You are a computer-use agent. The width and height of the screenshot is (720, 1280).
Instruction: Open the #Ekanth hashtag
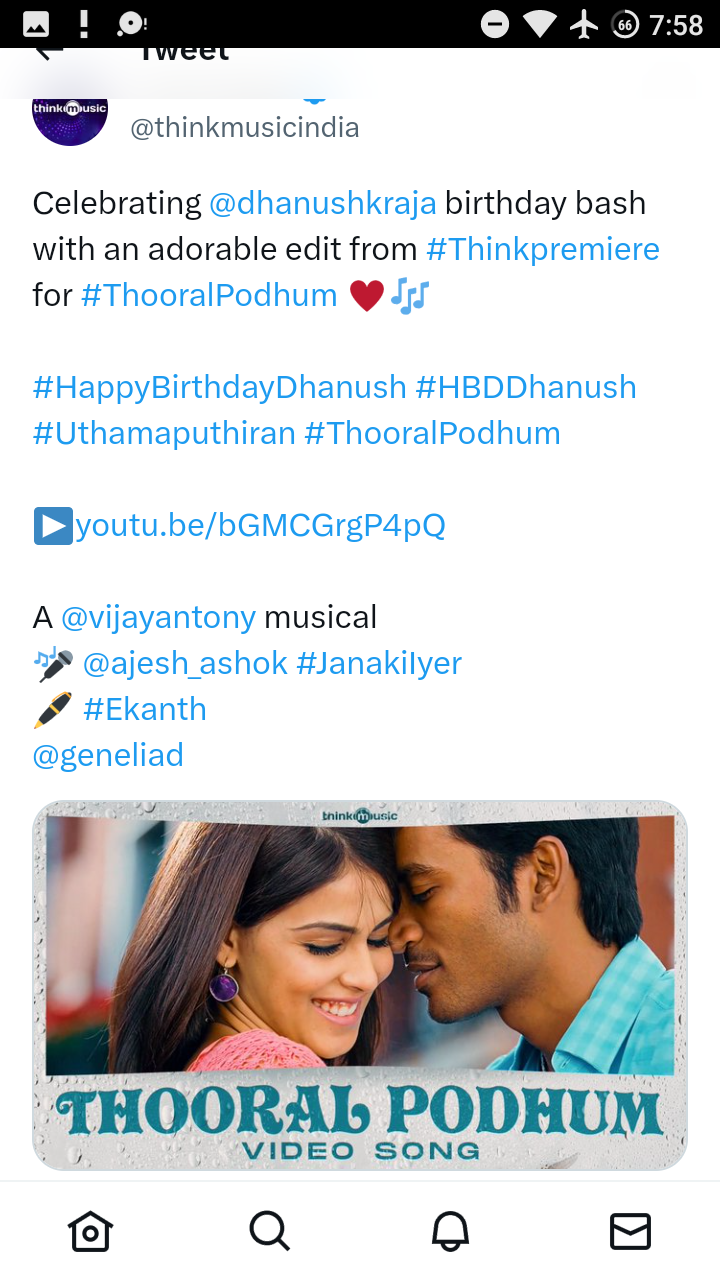pos(145,709)
